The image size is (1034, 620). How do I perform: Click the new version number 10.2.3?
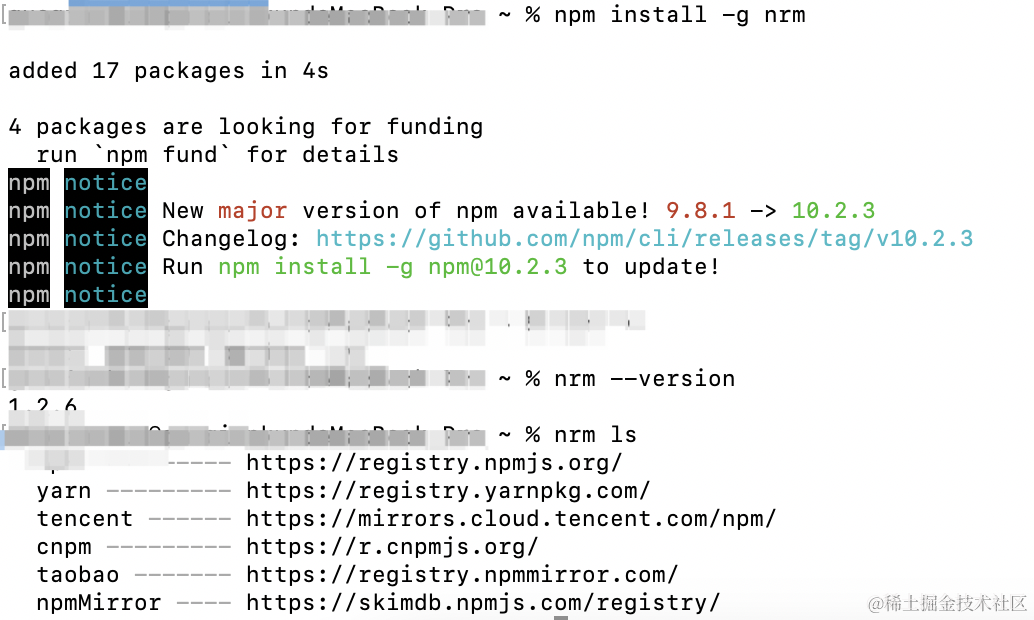coord(834,211)
